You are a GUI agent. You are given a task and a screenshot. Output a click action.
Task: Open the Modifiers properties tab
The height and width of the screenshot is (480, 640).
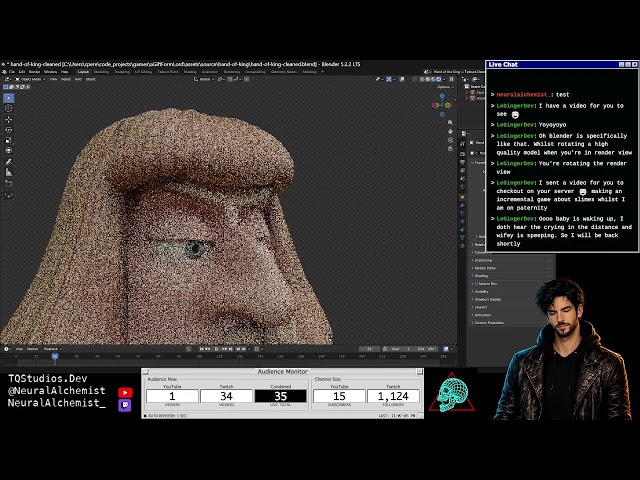[x=462, y=205]
